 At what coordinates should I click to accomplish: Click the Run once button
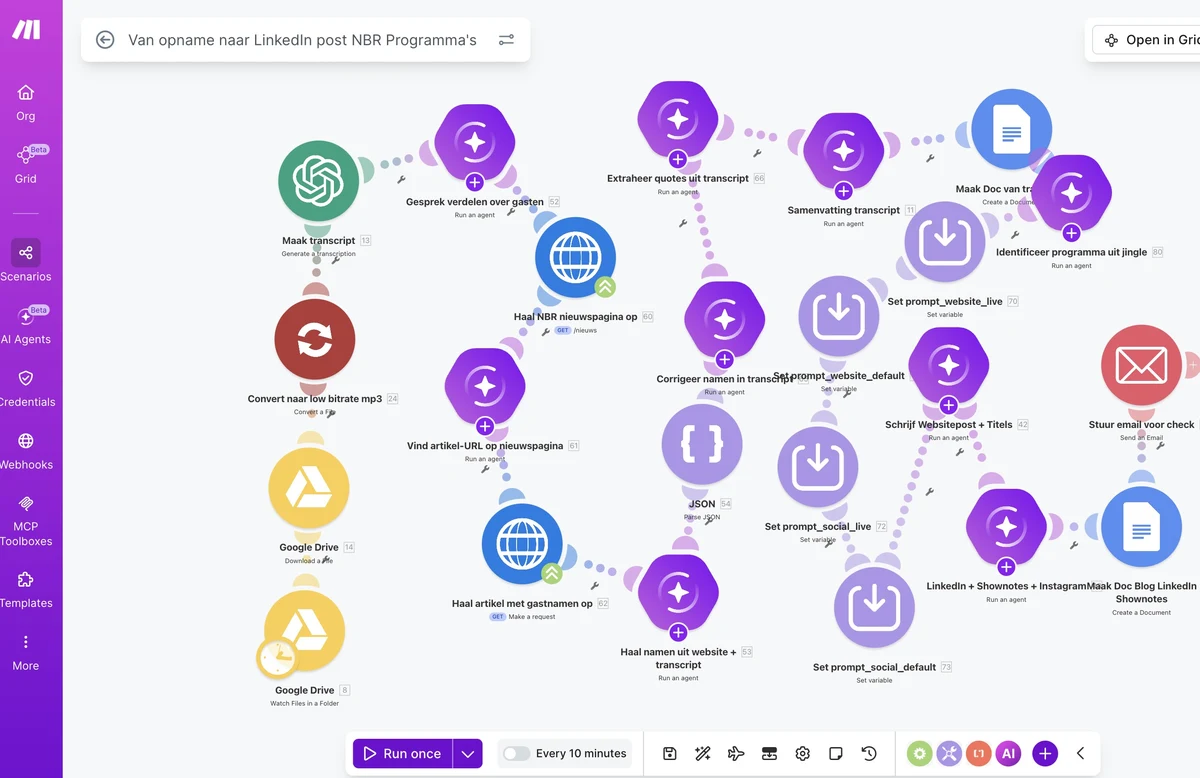click(402, 754)
